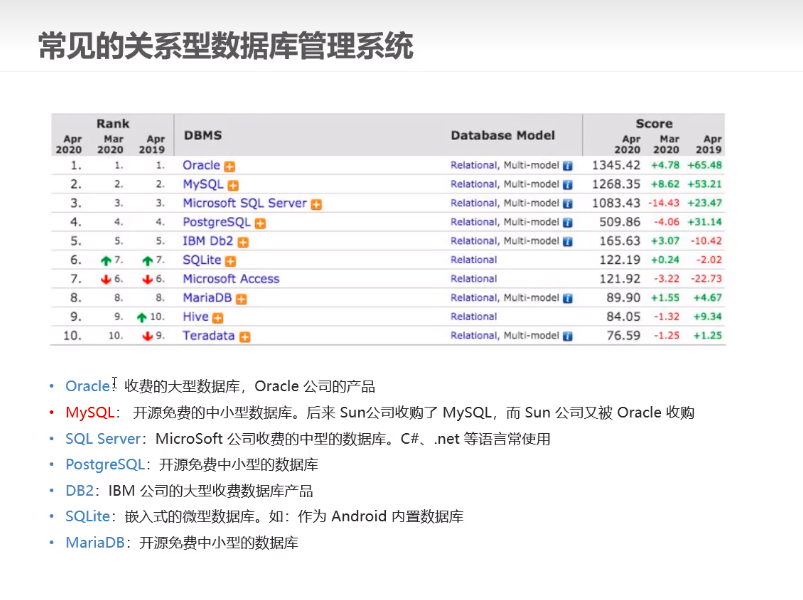Click the PostgreSQL bullet heading below the table
The width and height of the screenshot is (803, 600).
click(x=105, y=465)
